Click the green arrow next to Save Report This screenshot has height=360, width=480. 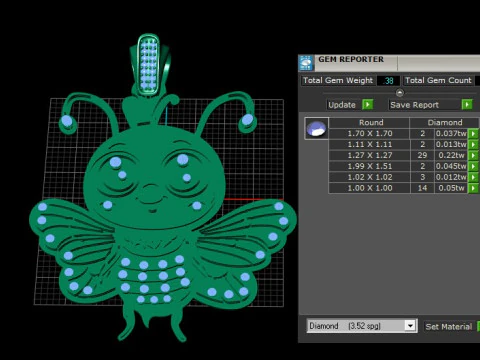point(467,105)
